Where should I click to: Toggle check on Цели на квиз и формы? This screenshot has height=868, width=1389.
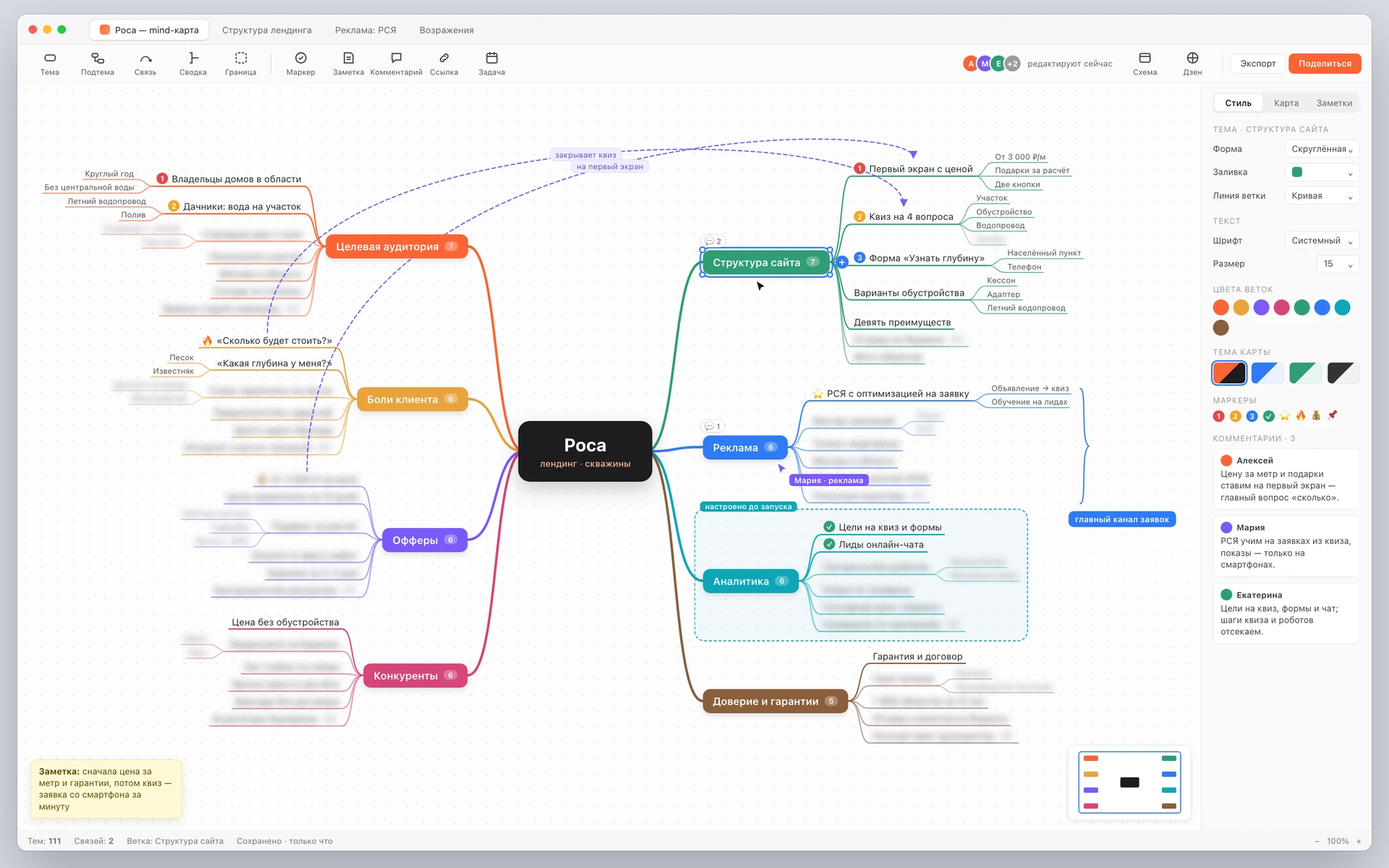(x=829, y=527)
